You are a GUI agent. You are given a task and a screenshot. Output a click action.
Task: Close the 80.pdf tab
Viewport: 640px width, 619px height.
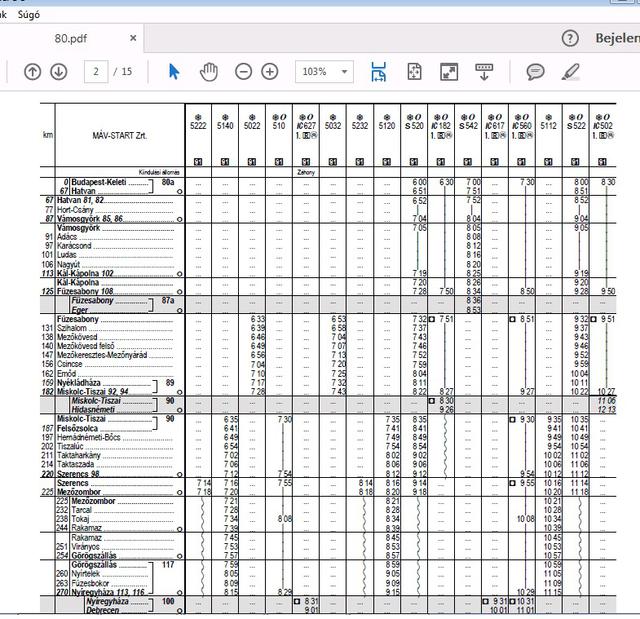coord(133,38)
